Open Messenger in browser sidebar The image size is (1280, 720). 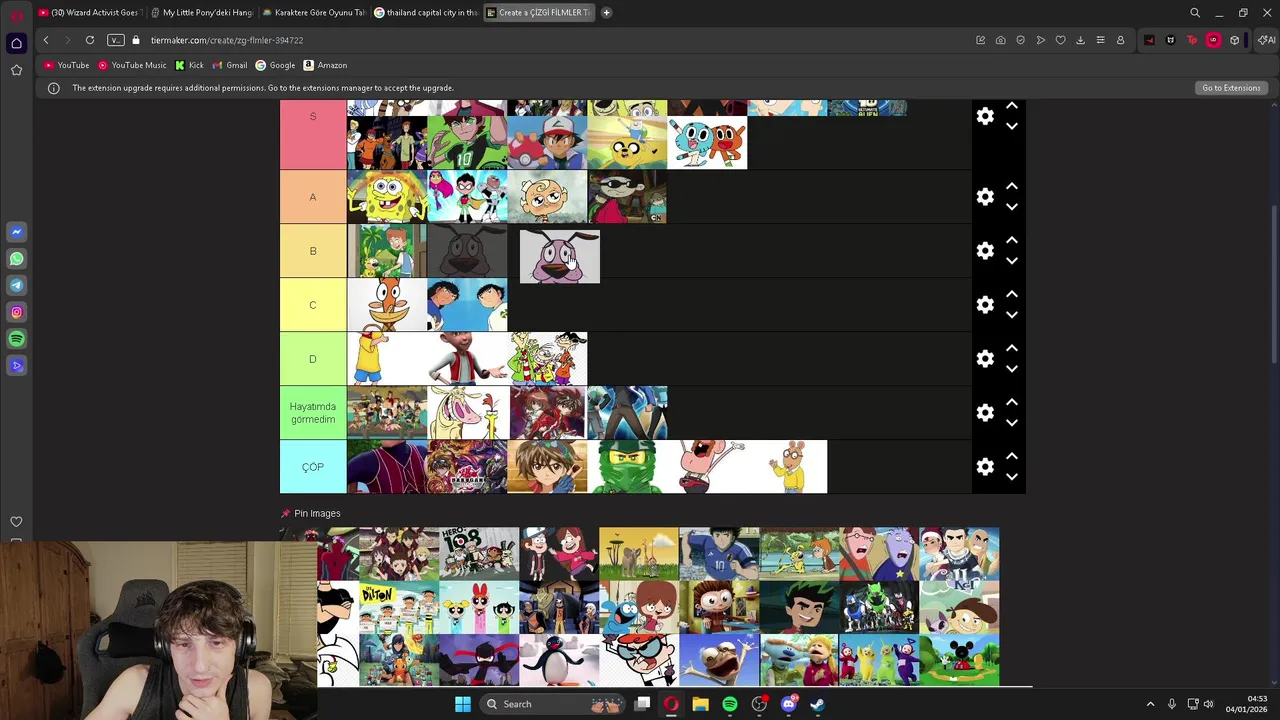point(16,232)
